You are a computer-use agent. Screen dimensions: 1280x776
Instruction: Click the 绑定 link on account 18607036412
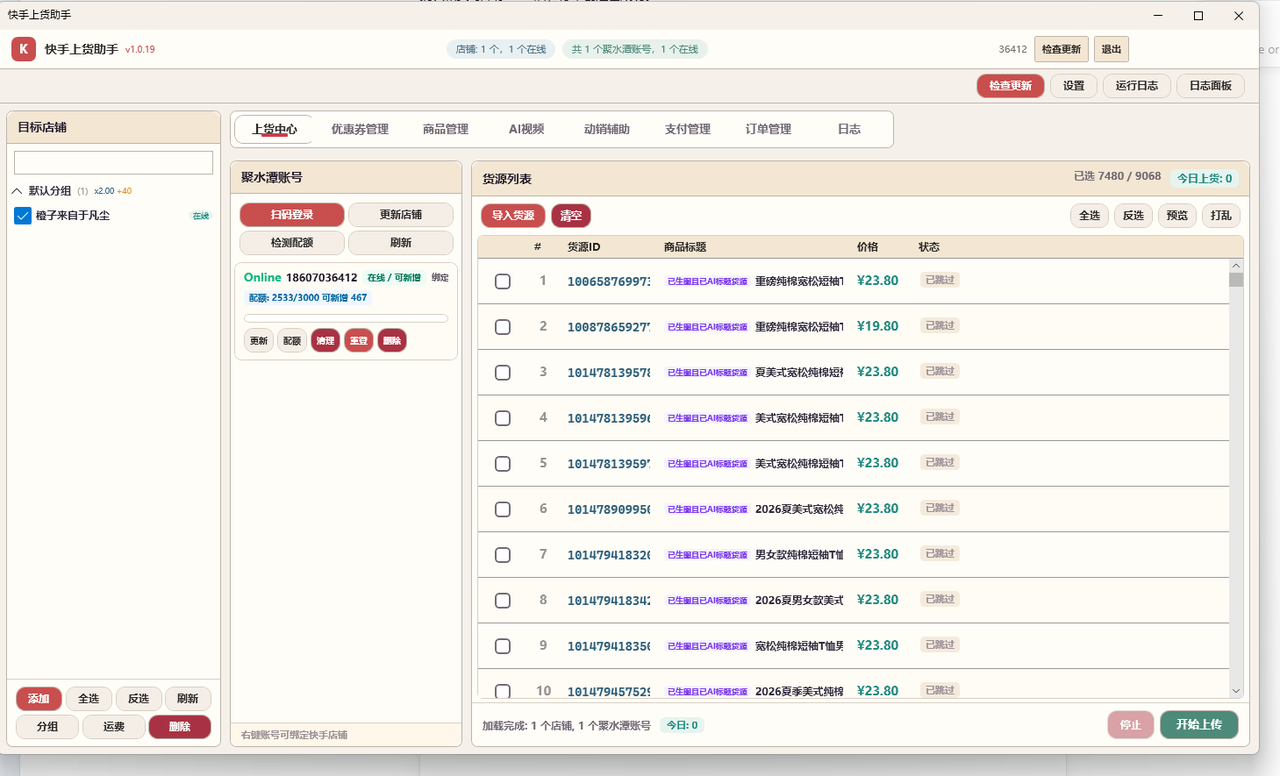click(x=440, y=278)
